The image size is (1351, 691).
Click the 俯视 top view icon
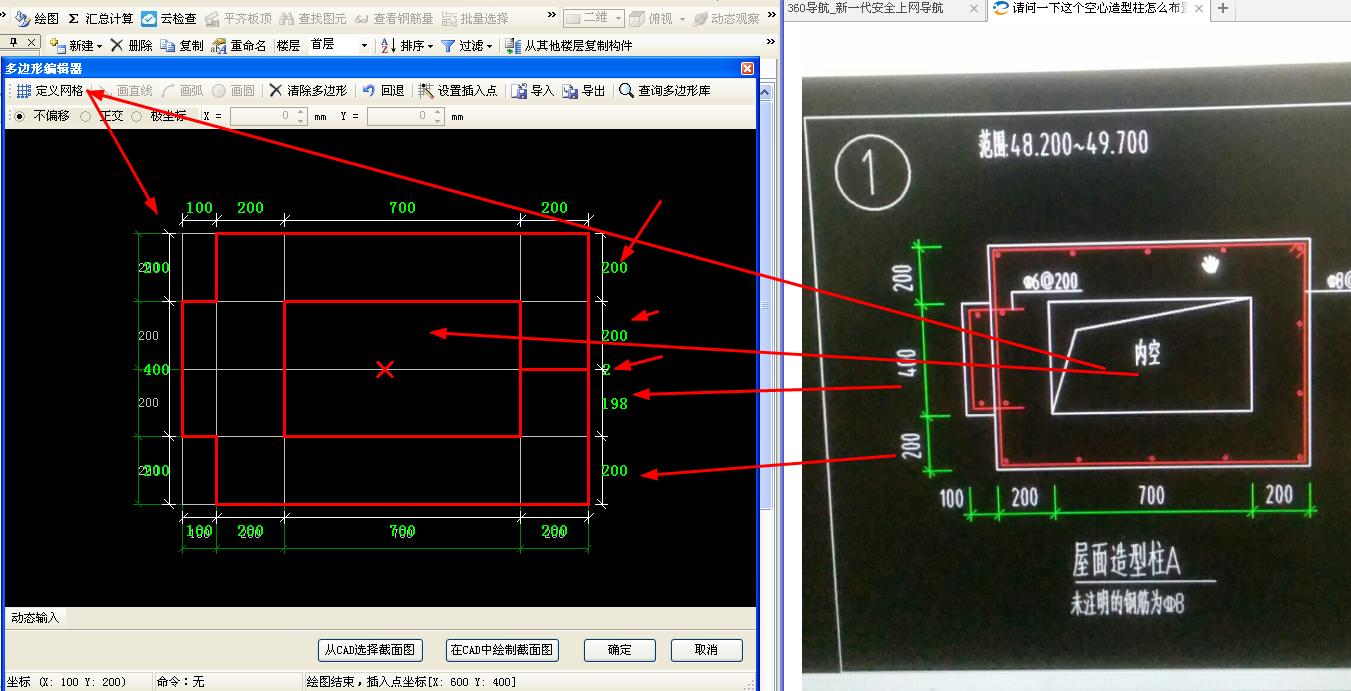[636, 18]
